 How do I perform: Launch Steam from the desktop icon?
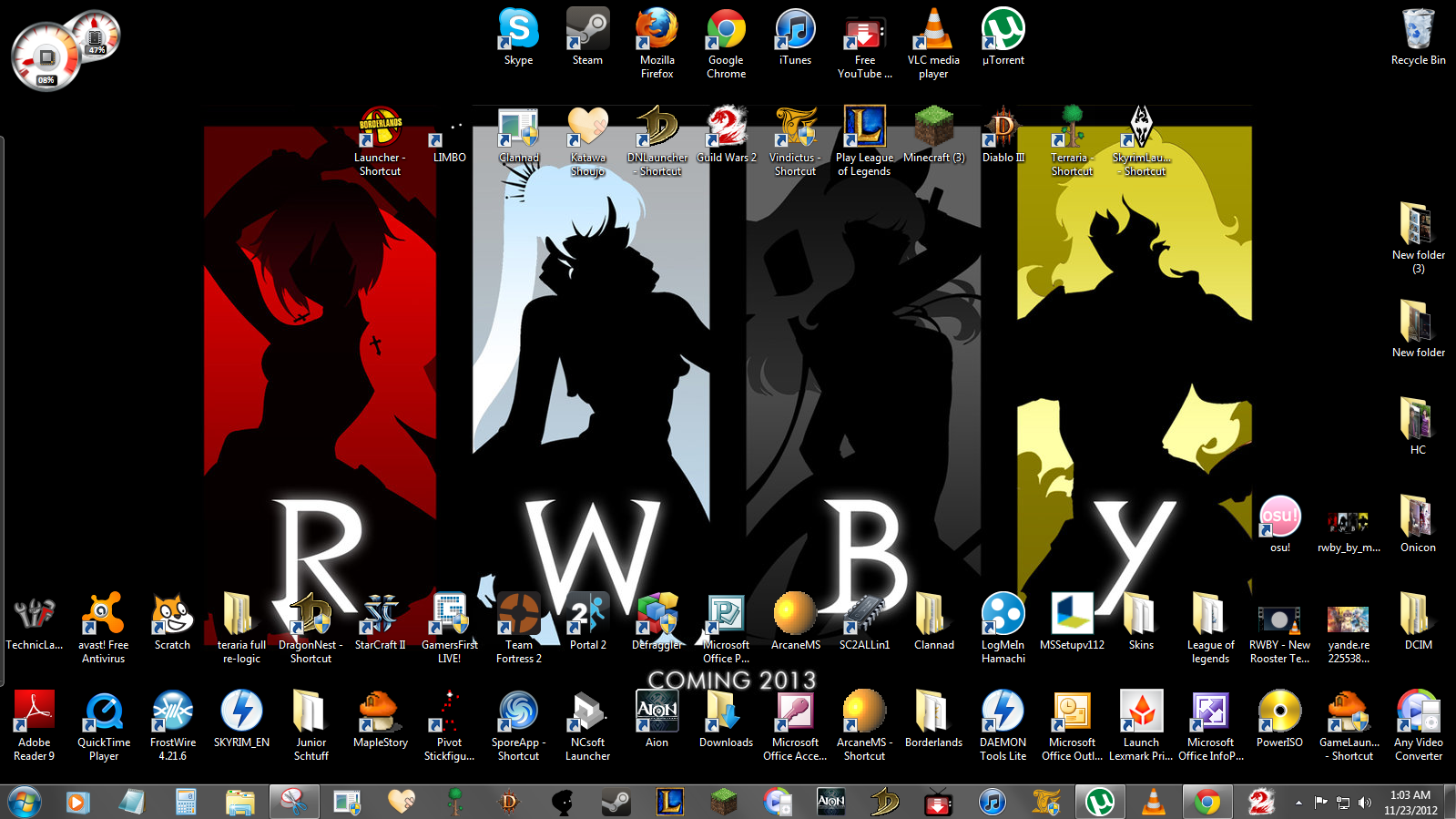(x=587, y=37)
